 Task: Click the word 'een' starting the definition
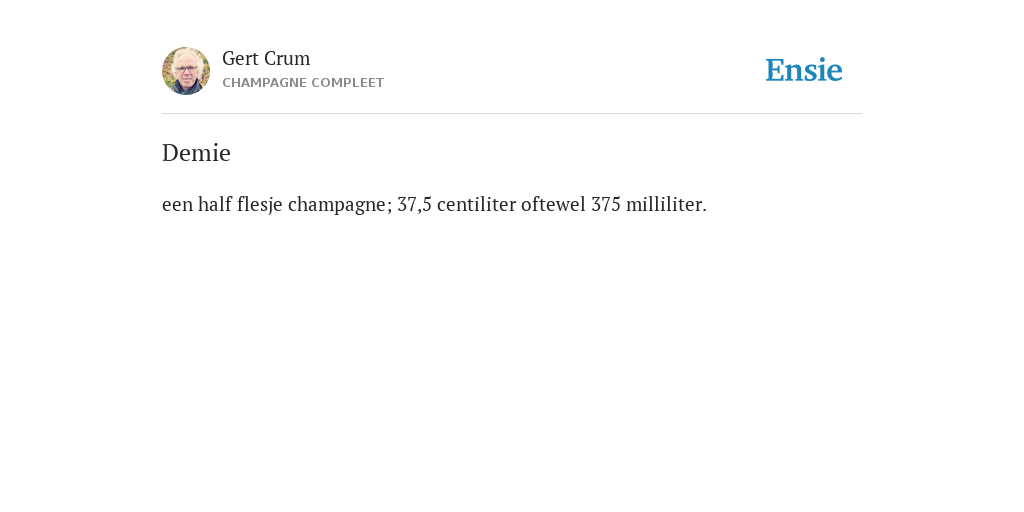[x=178, y=206]
